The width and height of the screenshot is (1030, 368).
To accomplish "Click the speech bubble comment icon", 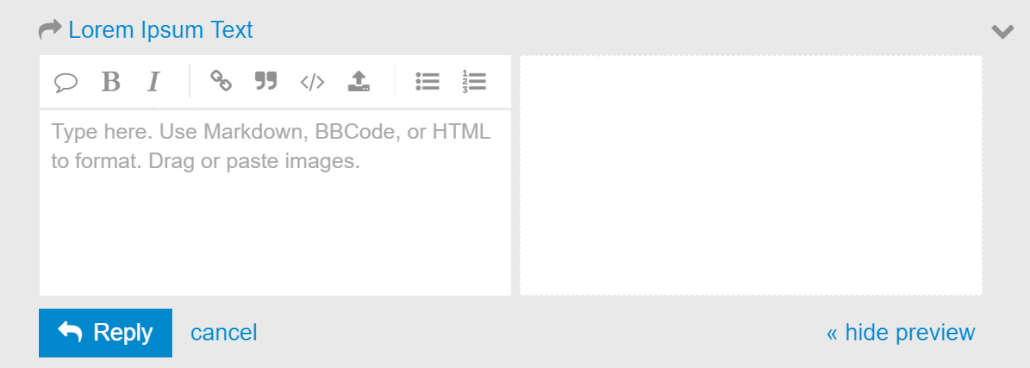I will (x=66, y=82).
